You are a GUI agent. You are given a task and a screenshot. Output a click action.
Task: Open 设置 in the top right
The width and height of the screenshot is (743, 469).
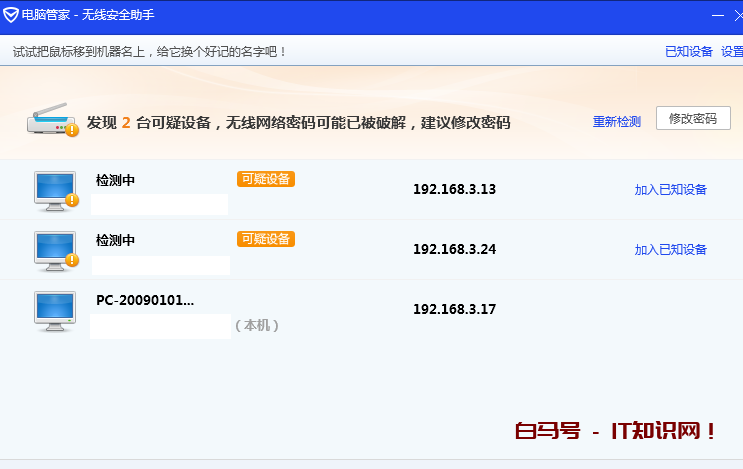pyautogui.click(x=732, y=51)
